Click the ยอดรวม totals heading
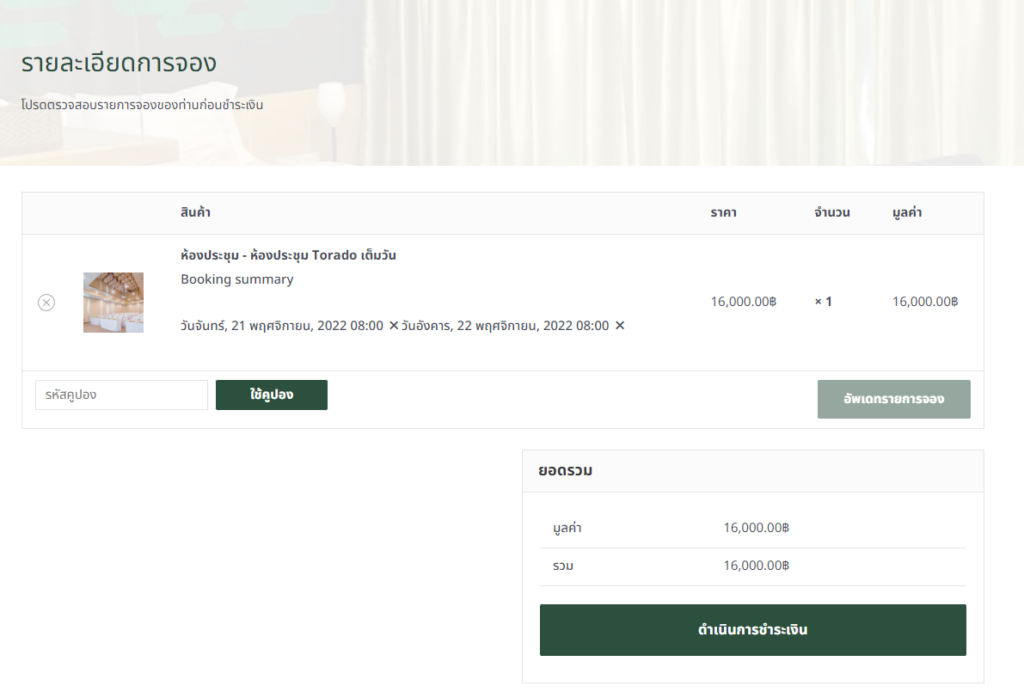Image resolution: width=1024 pixels, height=698 pixels. 565,471
